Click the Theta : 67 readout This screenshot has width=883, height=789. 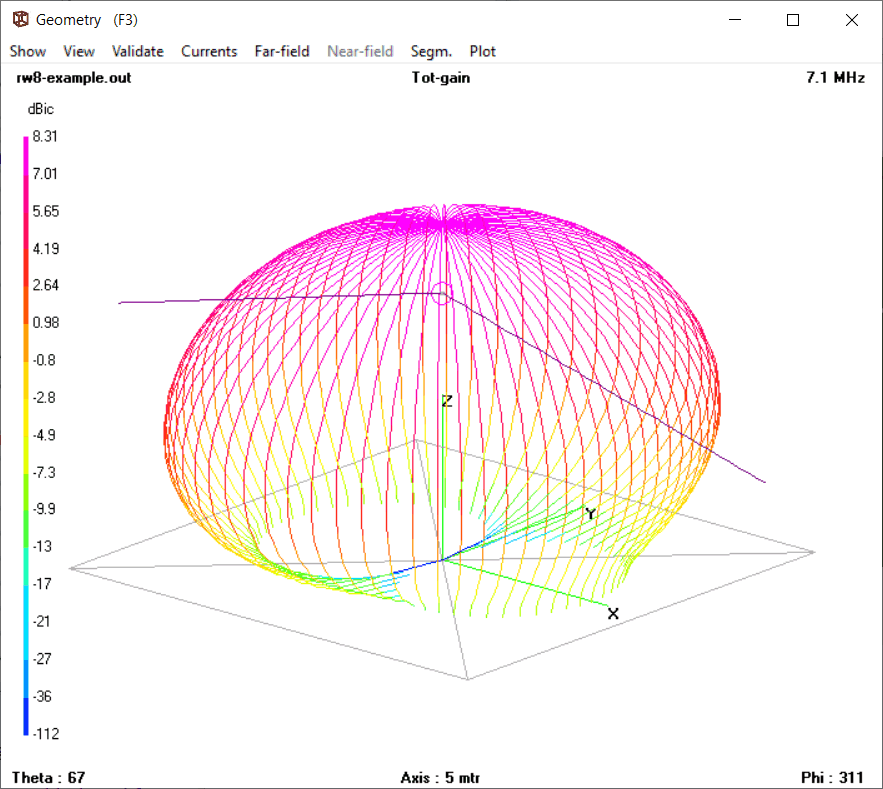click(48, 777)
